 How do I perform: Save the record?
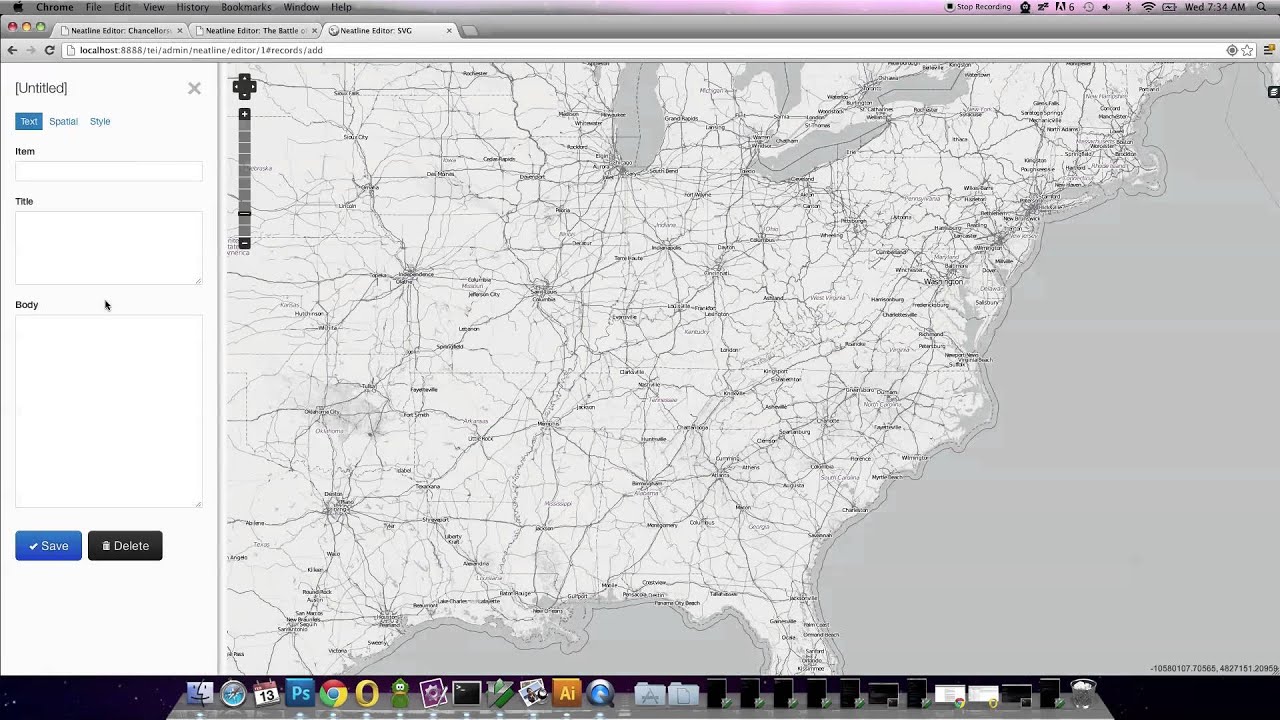click(x=48, y=546)
